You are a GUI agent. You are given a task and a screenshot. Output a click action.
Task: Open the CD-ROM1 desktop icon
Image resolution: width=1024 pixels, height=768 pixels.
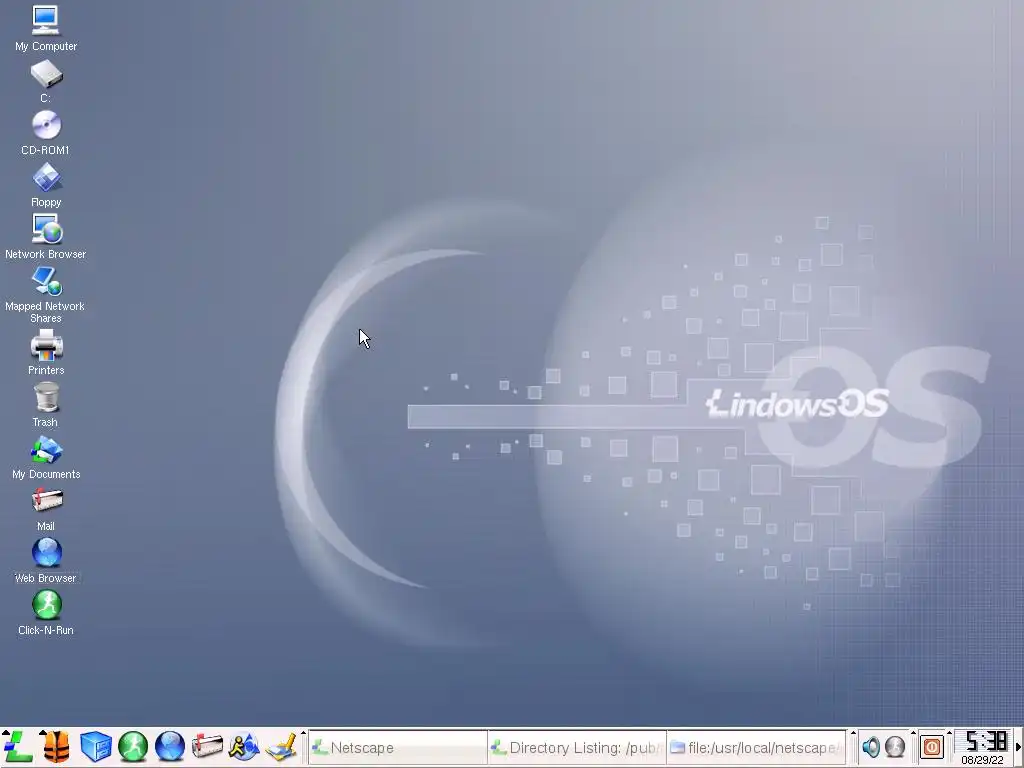pos(46,133)
